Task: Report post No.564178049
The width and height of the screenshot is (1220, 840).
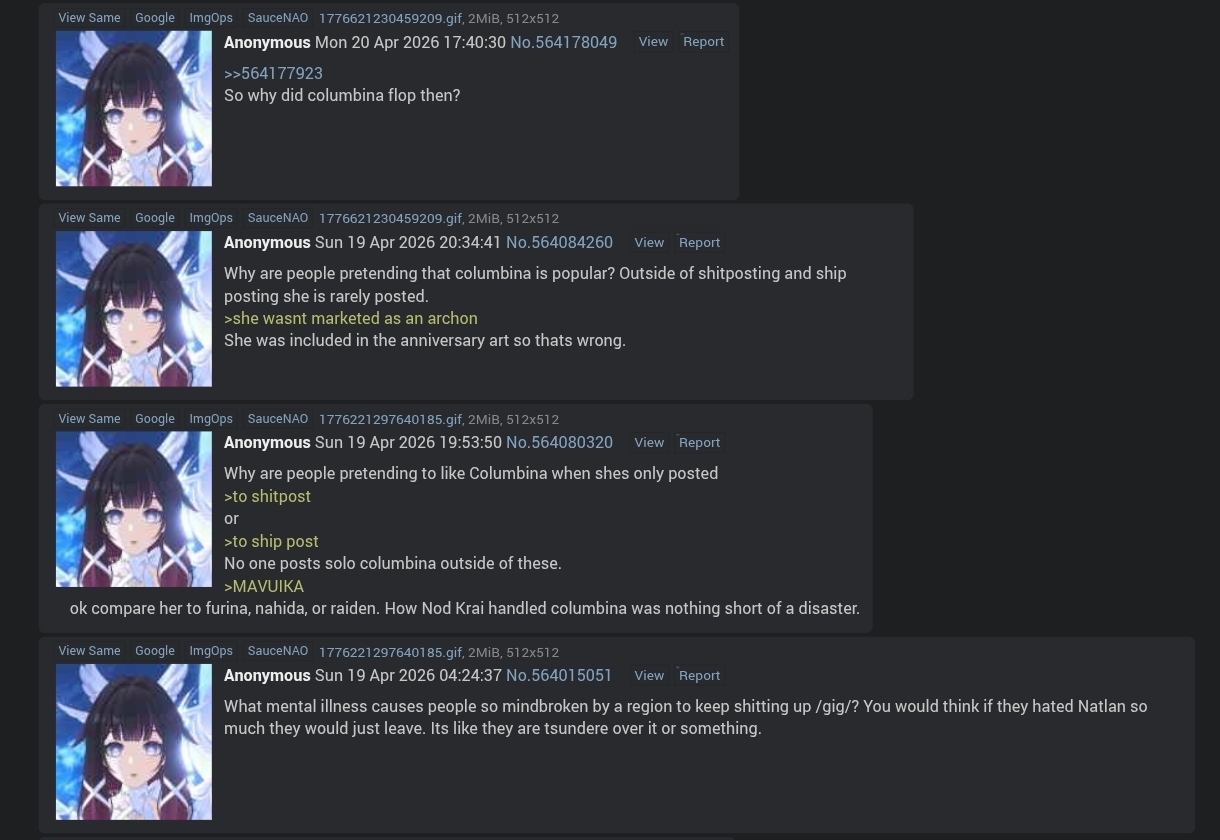Action: (x=703, y=41)
